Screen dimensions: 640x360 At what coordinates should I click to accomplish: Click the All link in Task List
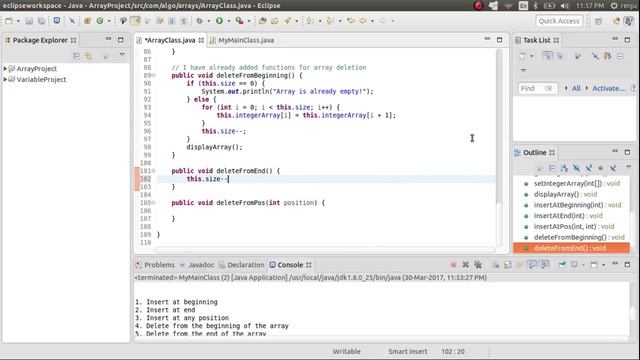pyautogui.click(x=576, y=88)
